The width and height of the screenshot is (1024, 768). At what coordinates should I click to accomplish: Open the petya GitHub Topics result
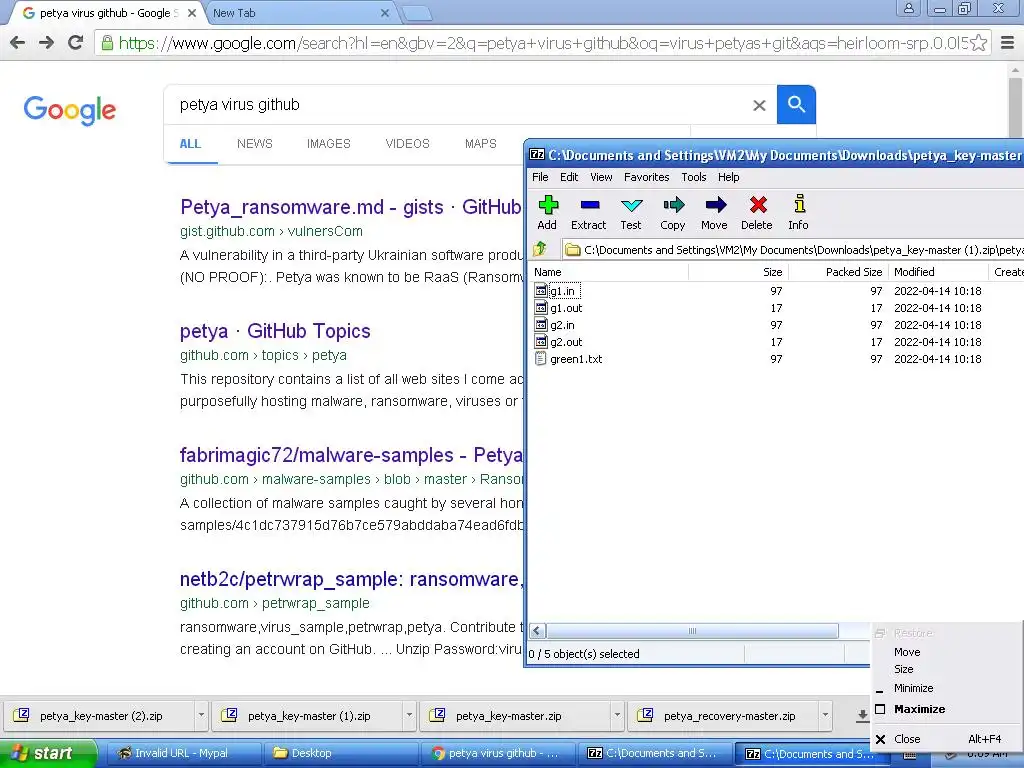(275, 331)
